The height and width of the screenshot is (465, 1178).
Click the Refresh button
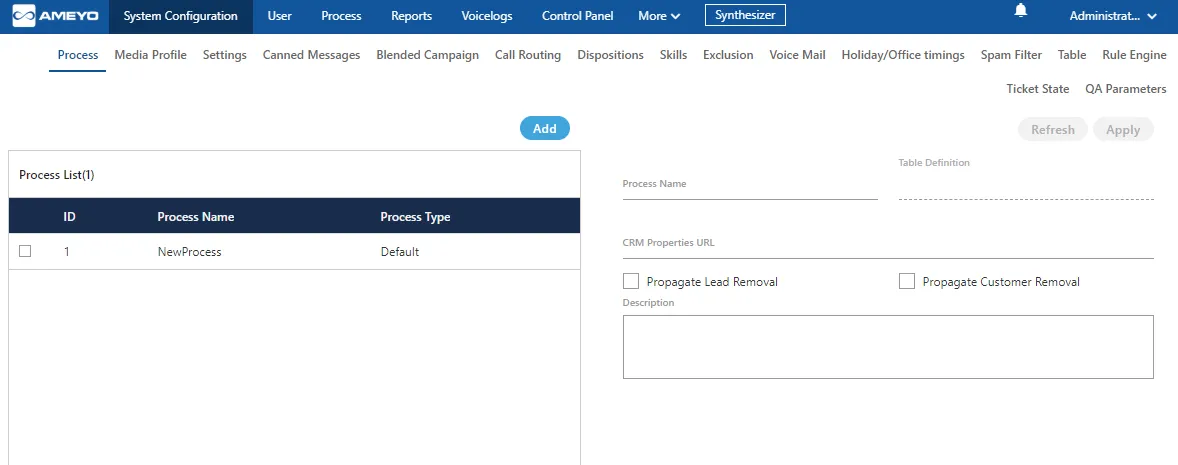pyautogui.click(x=1053, y=129)
